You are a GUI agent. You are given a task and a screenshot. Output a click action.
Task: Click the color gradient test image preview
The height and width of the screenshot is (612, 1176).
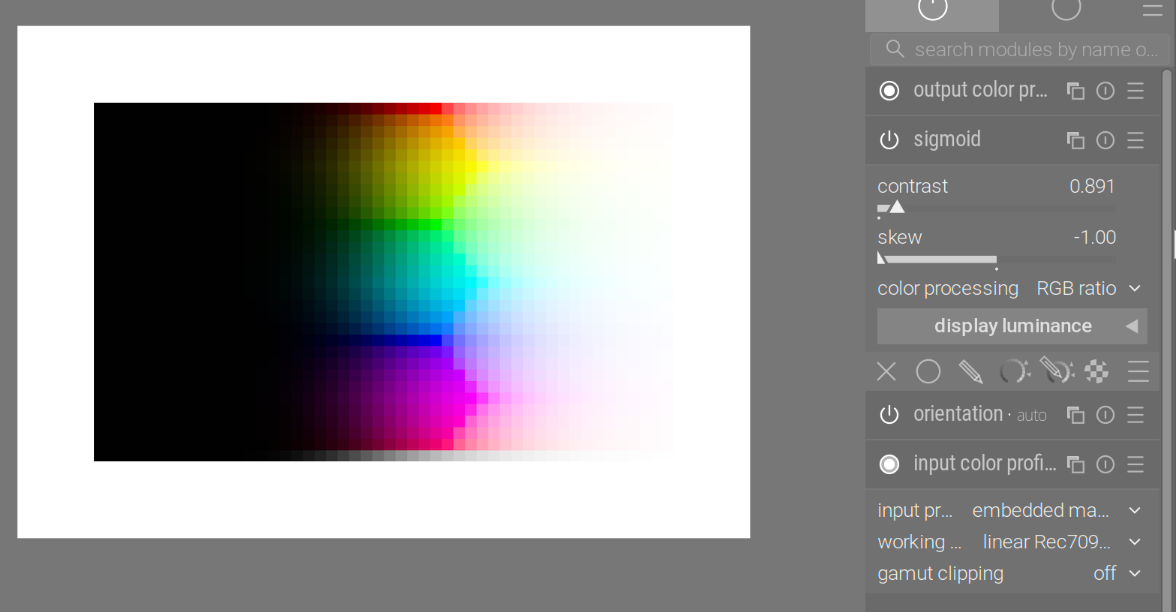383,282
